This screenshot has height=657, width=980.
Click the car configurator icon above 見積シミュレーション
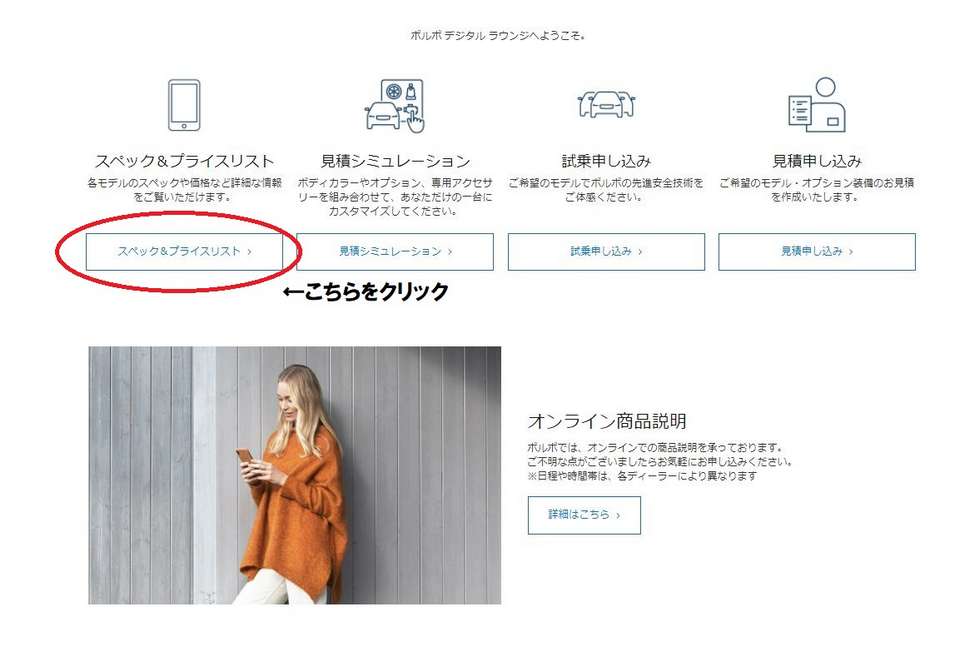tap(395, 105)
